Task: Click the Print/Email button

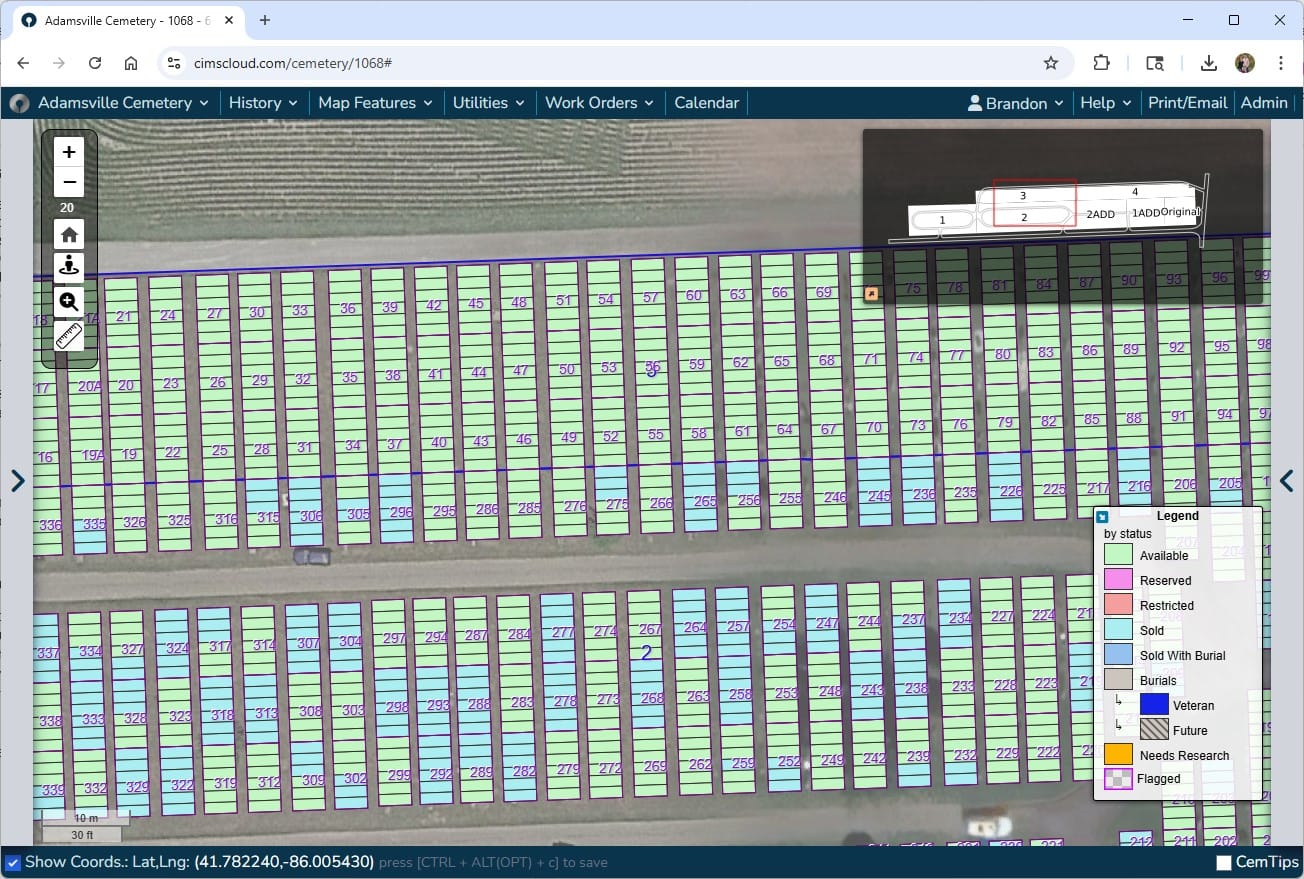Action: 1187,103
